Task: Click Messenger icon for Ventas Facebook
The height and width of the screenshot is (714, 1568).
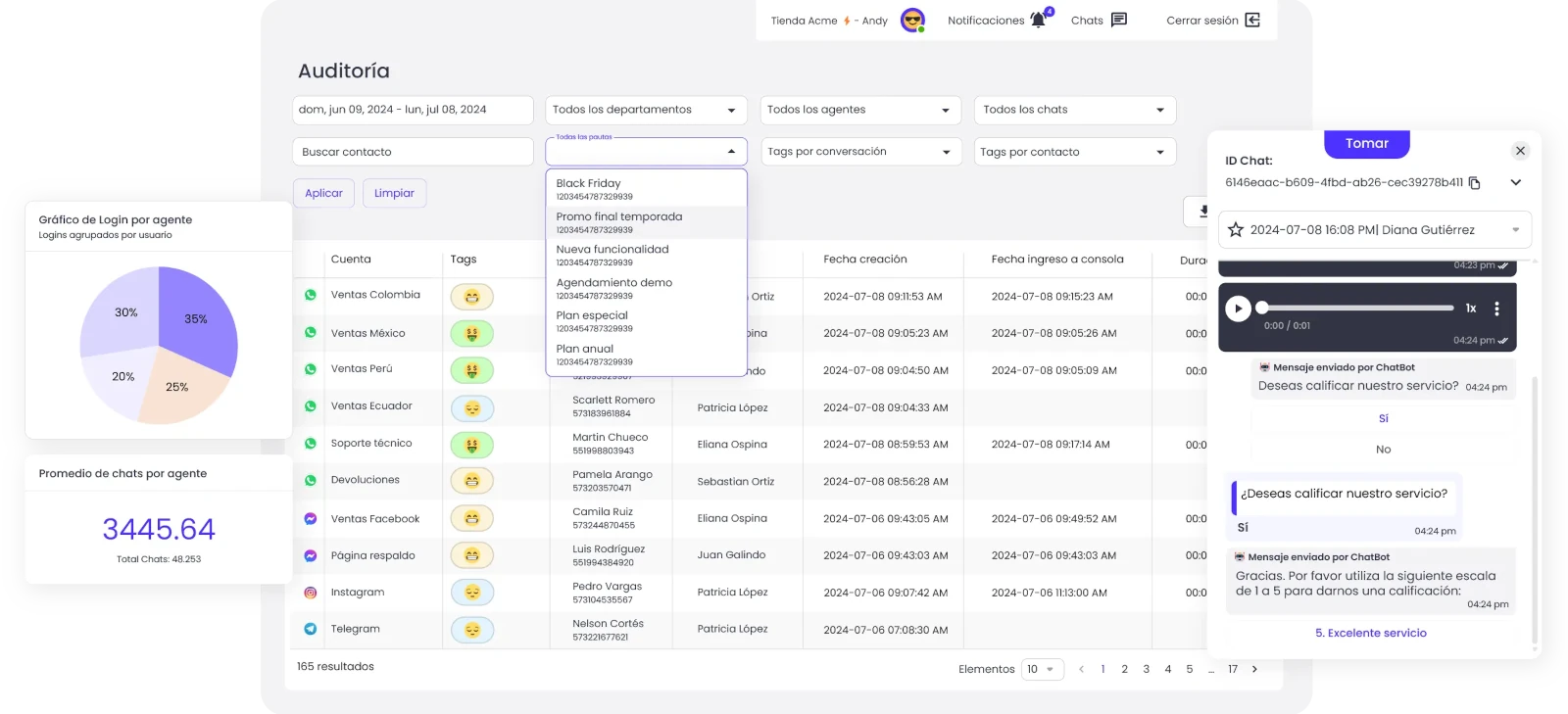Action: [x=311, y=519]
